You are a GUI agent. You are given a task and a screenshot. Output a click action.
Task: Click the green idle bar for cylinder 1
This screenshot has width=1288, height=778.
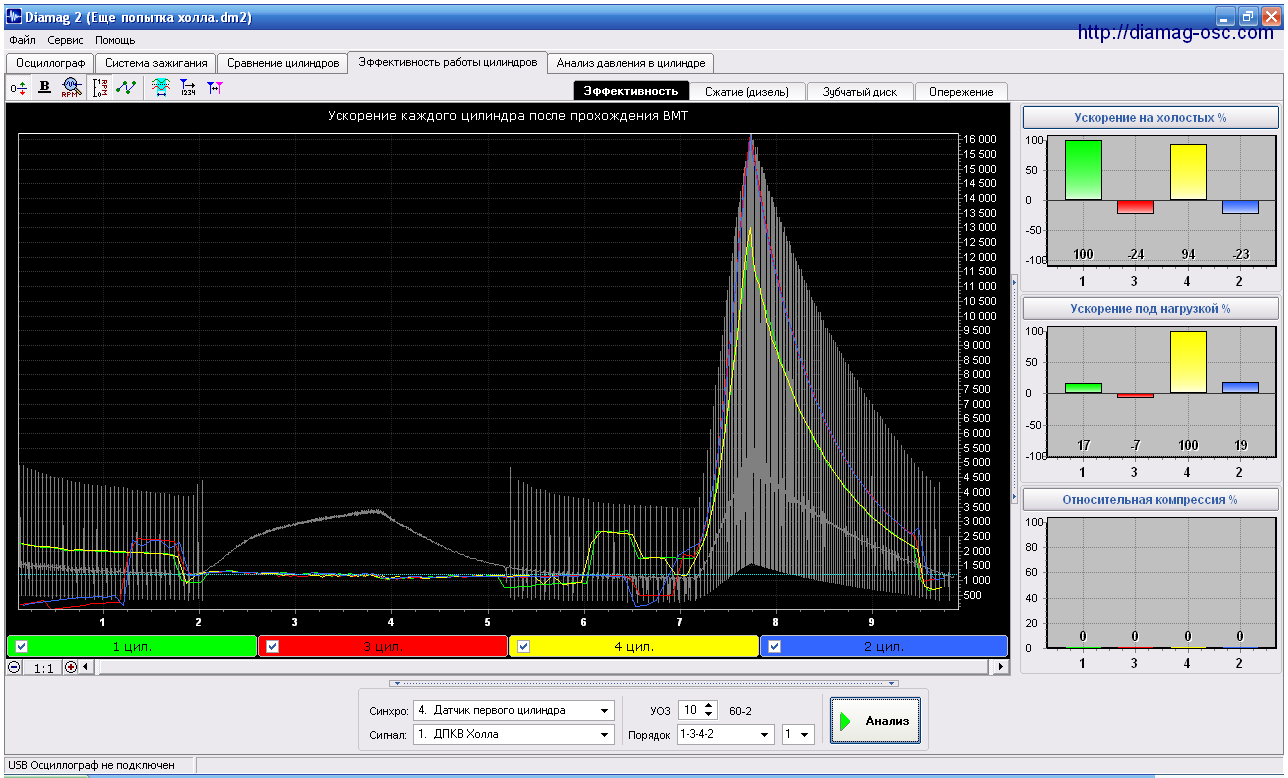pos(1083,170)
